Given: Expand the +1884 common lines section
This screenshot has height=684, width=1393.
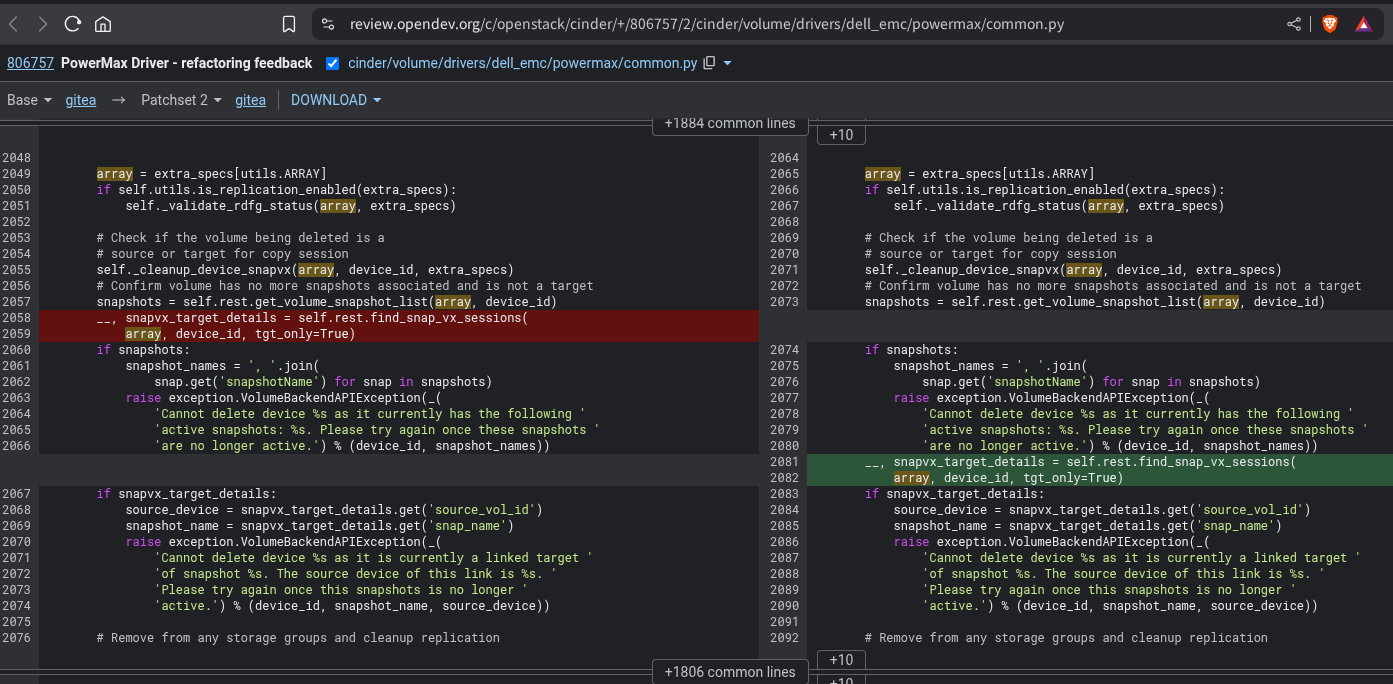Looking at the screenshot, I should (729, 124).
